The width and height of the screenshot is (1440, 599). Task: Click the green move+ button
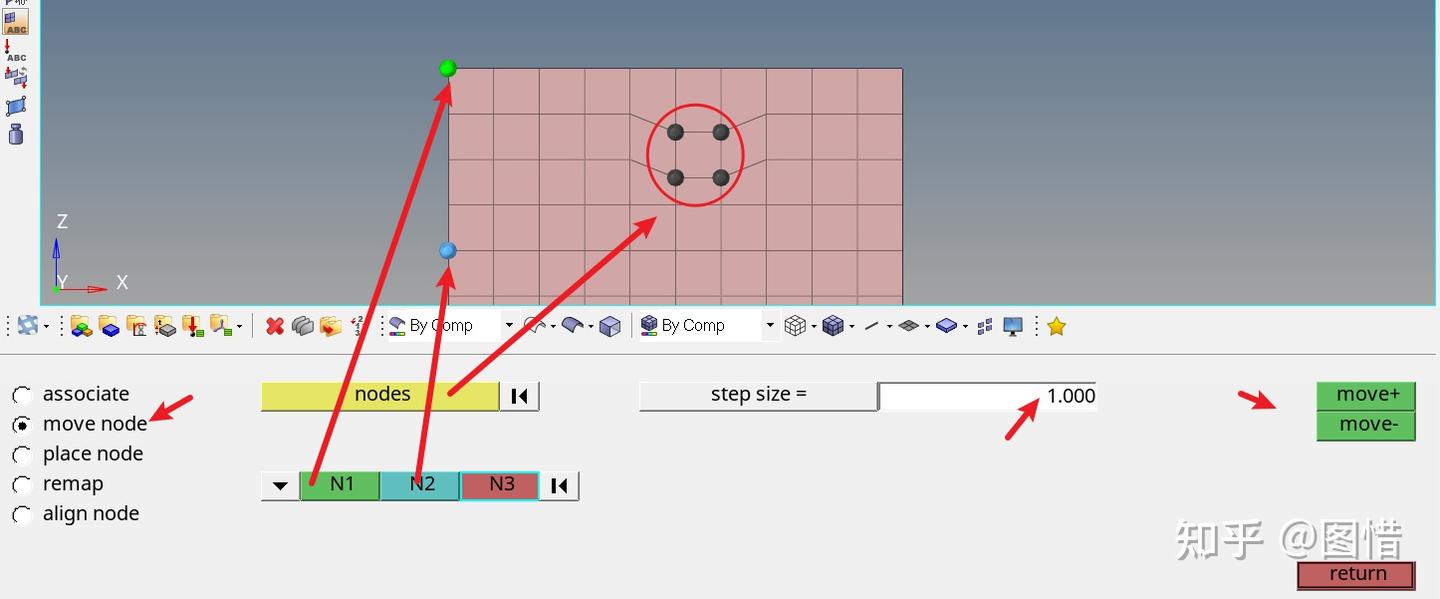point(1366,395)
